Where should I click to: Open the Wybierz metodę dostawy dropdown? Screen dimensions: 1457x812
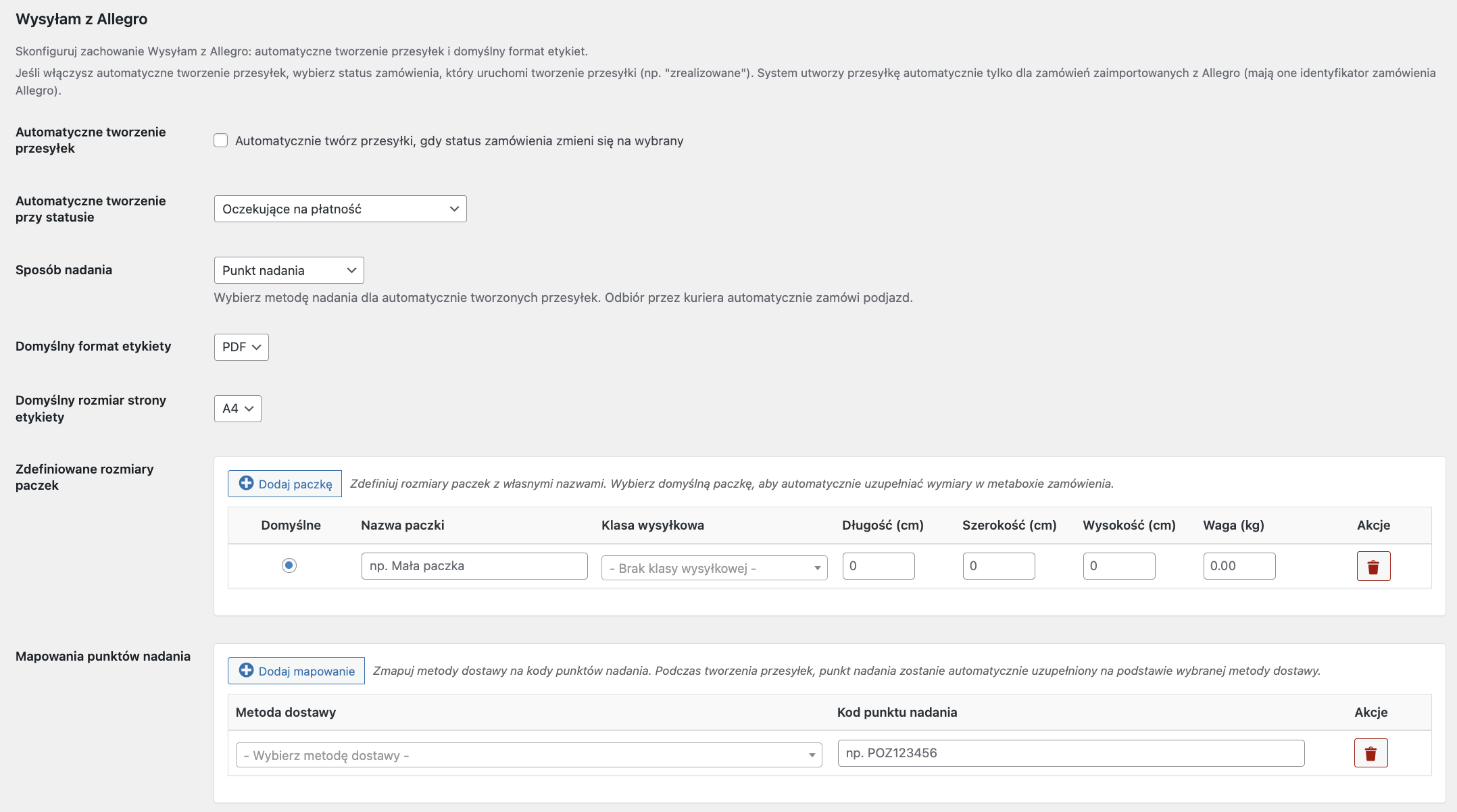click(x=528, y=755)
